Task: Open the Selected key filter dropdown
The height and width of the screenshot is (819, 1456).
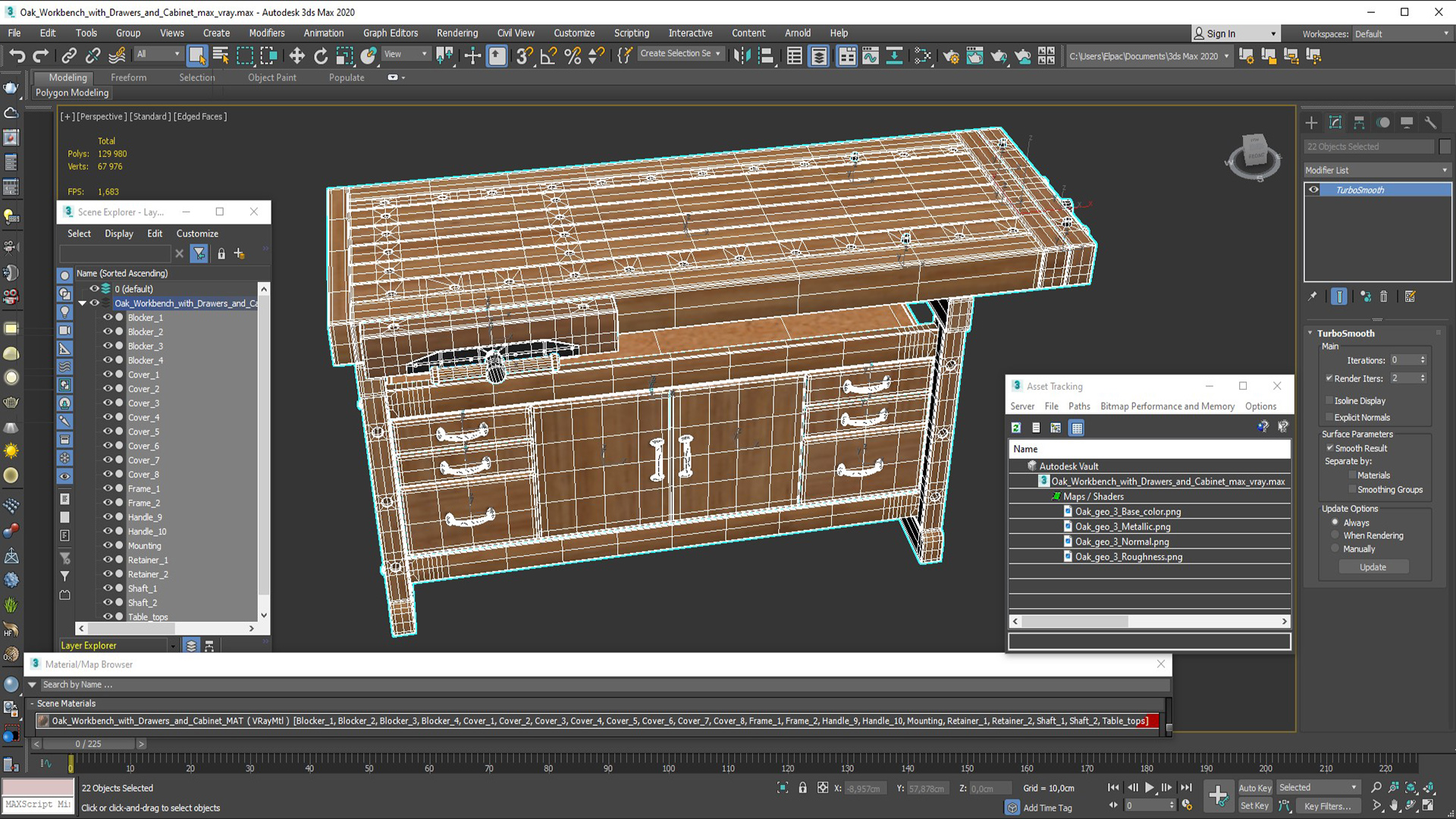Action: click(x=1318, y=788)
